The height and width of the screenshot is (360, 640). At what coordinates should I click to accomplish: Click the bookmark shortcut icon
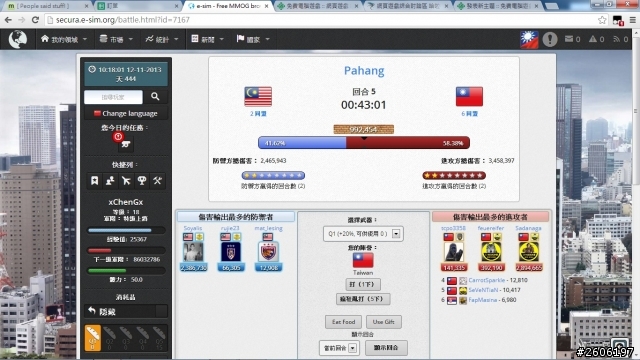point(95,180)
